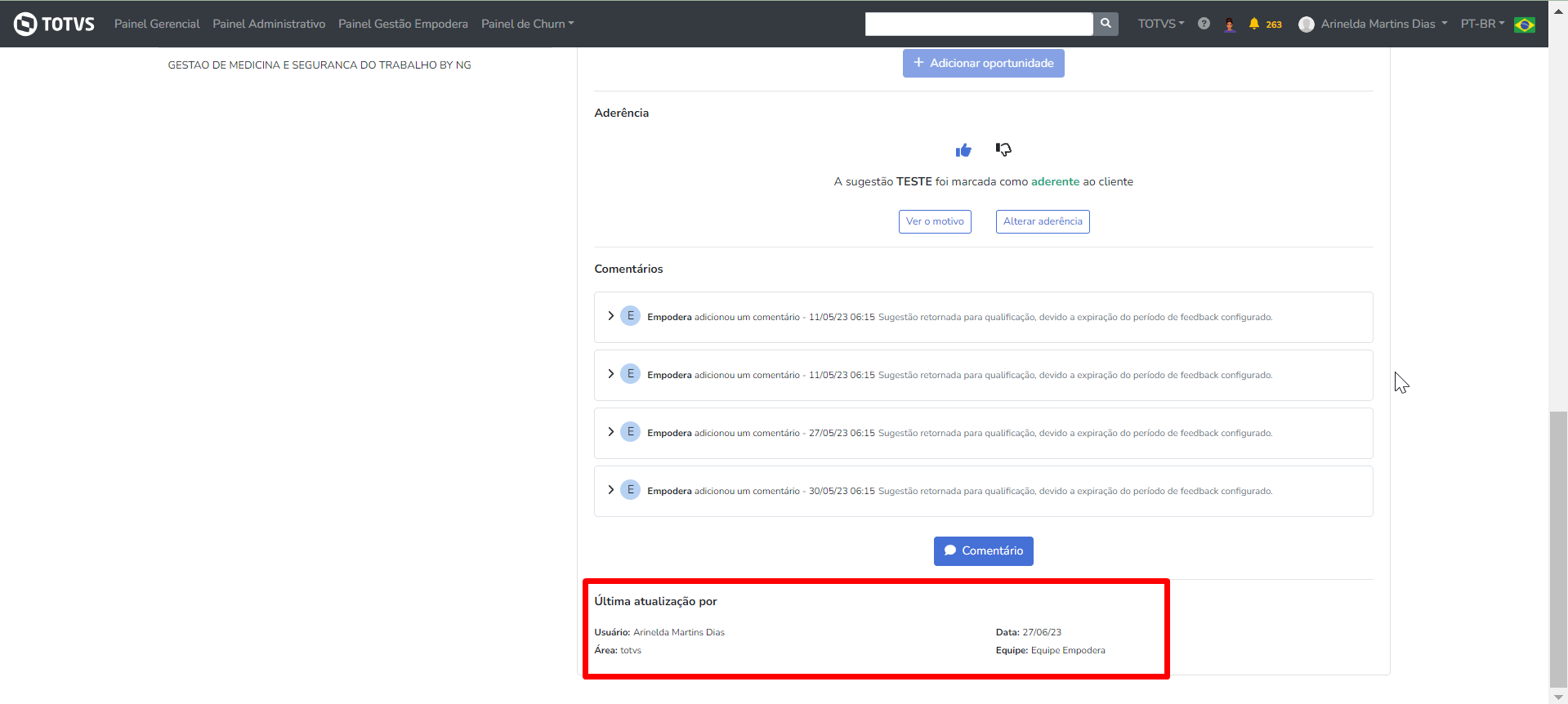Click 'GESTAO DE MEDICINA E SEGURANCA DO TRABALHO BY NG'
Viewport: 1568px width, 704px height.
click(319, 65)
